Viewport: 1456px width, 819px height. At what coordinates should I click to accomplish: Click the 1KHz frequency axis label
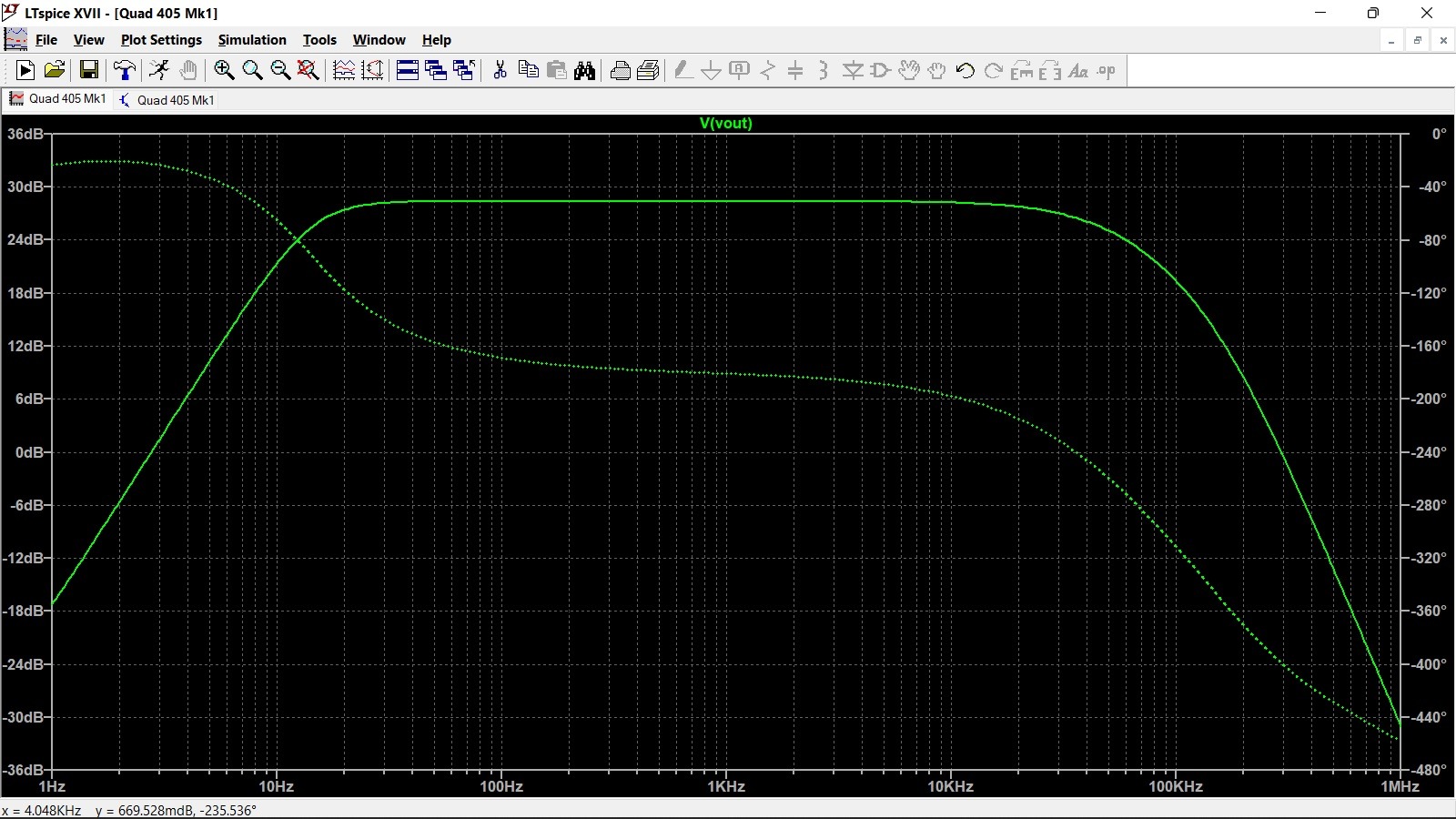tap(725, 787)
